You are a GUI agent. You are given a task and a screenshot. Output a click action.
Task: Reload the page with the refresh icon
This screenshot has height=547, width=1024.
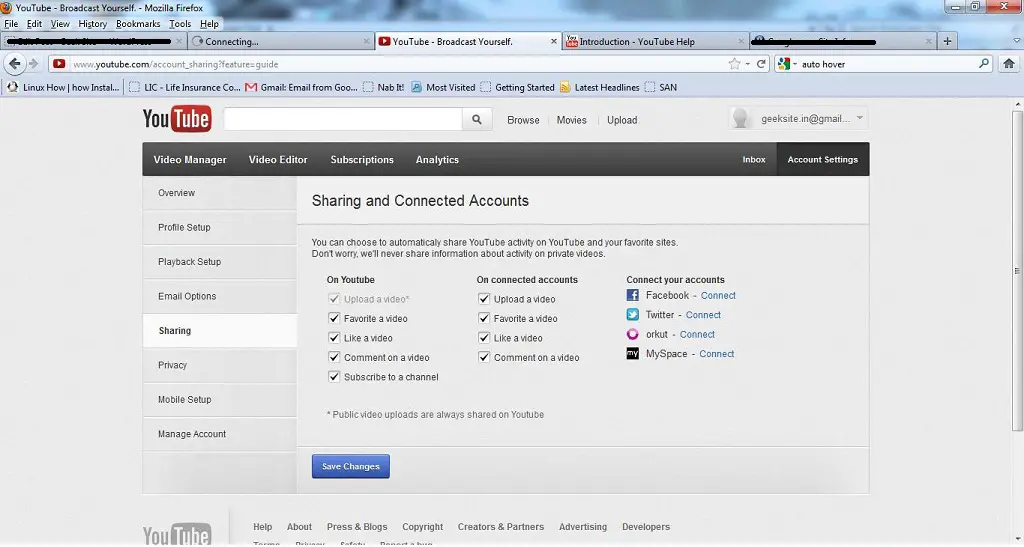click(x=761, y=64)
